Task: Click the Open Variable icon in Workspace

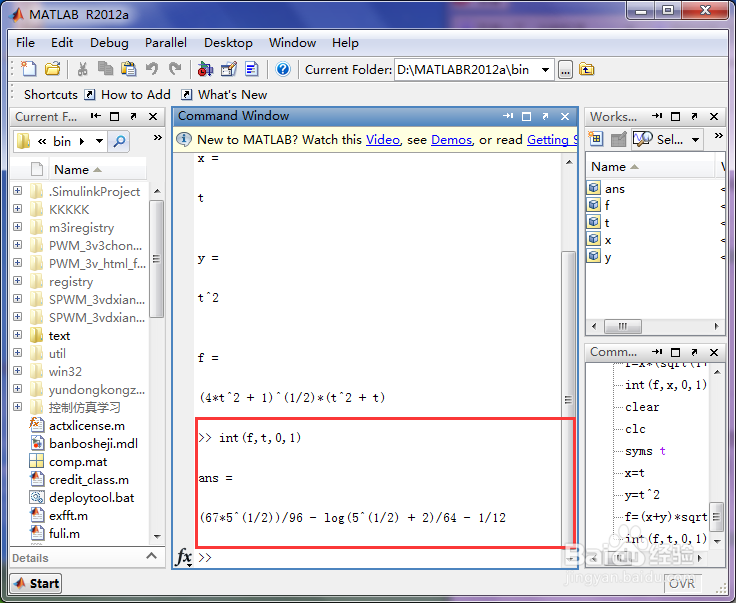Action: click(x=619, y=139)
